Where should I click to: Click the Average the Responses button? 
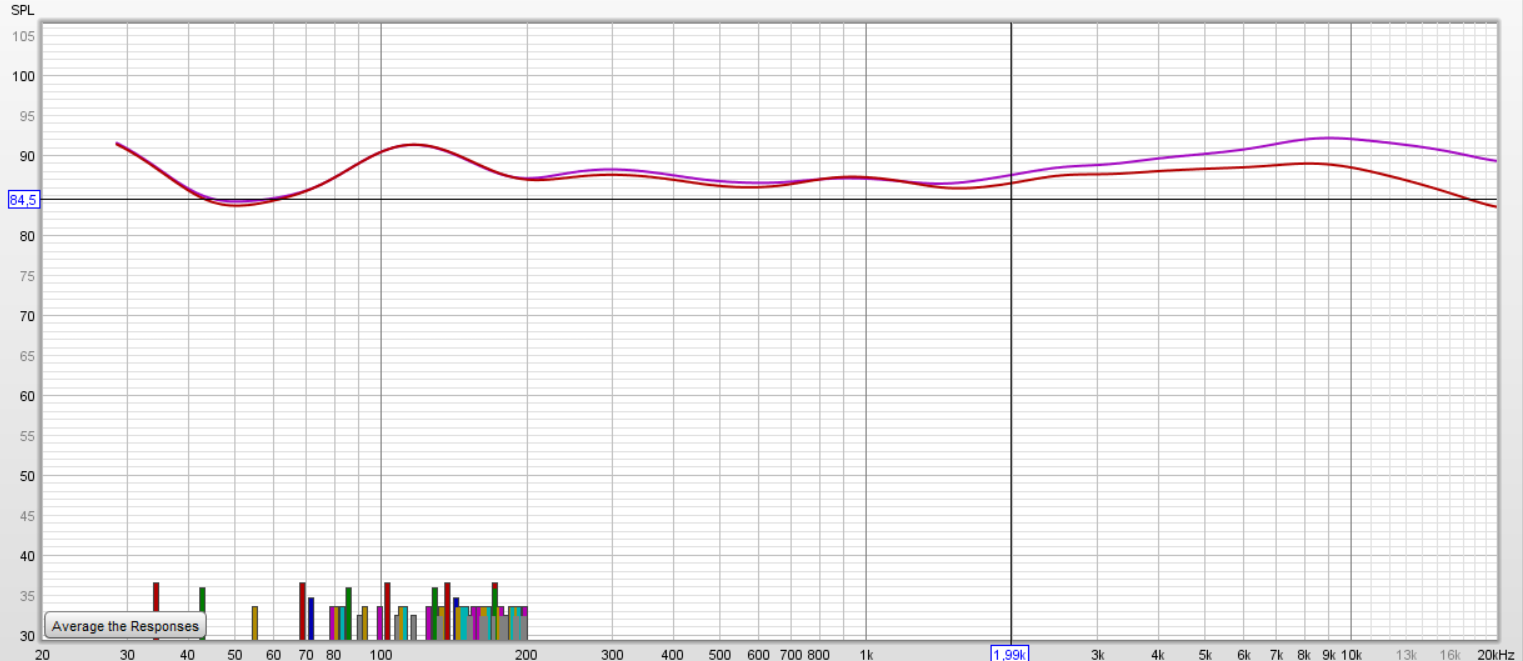click(125, 626)
